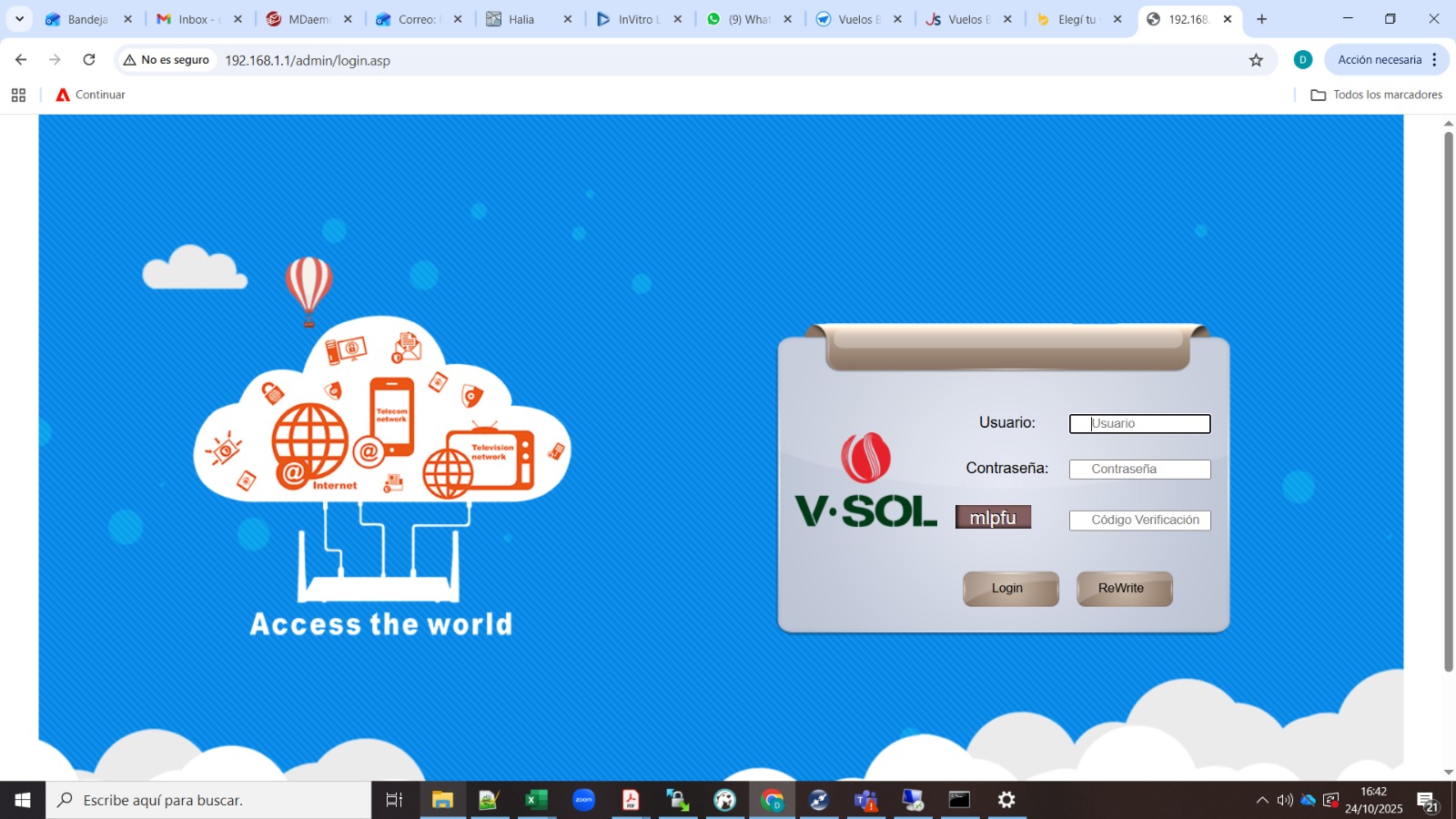Click the Contraseña password field
Image resolution: width=1456 pixels, height=819 pixels.
click(1139, 470)
